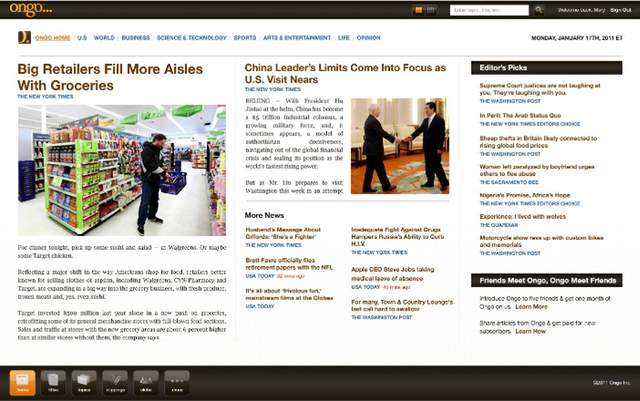The image size is (640, 401).
Task: Click the More News heading
Action: (264, 215)
